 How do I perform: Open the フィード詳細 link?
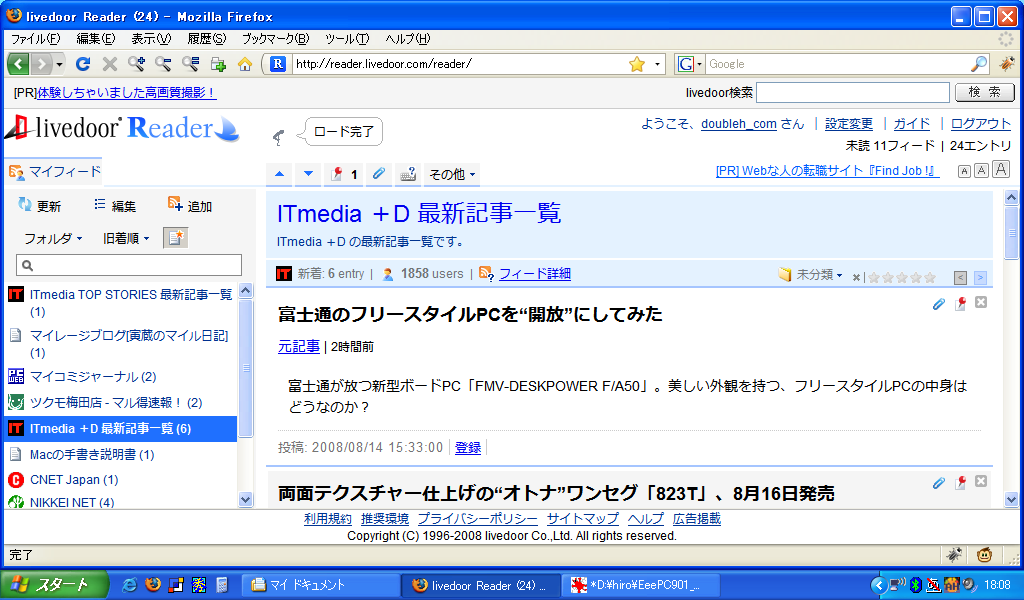[534, 274]
